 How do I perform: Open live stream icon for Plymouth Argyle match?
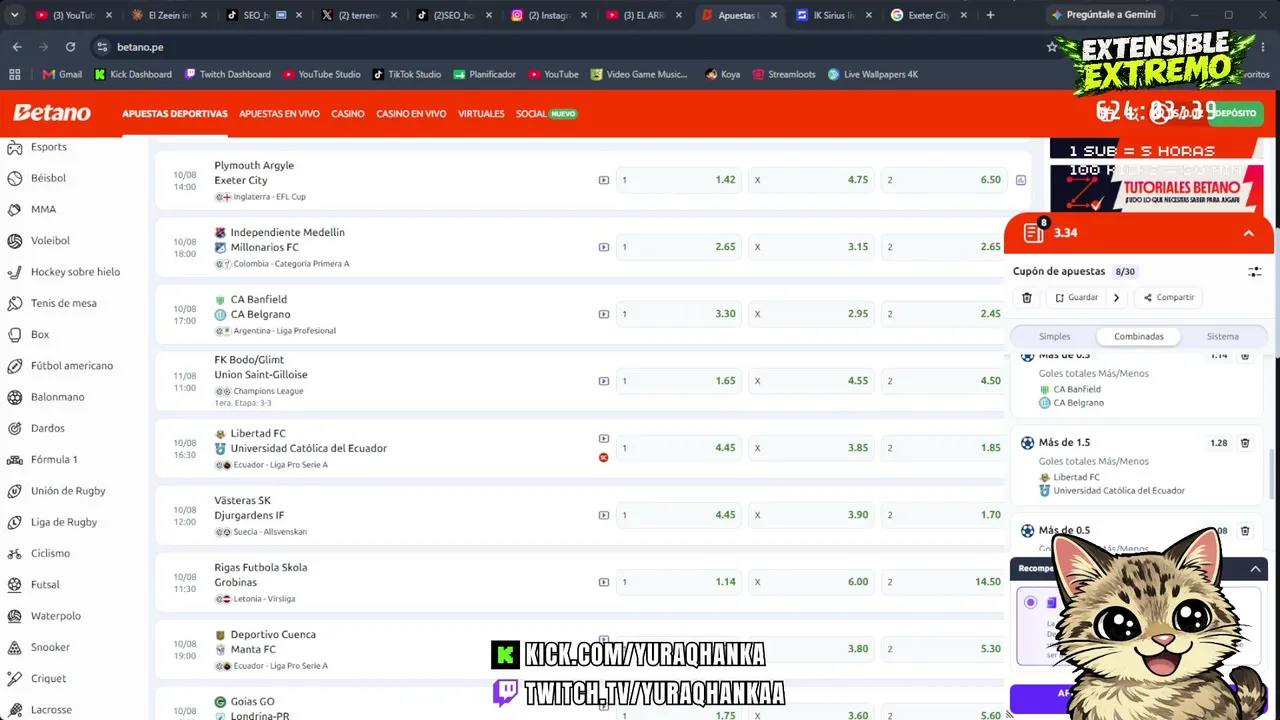pos(603,180)
